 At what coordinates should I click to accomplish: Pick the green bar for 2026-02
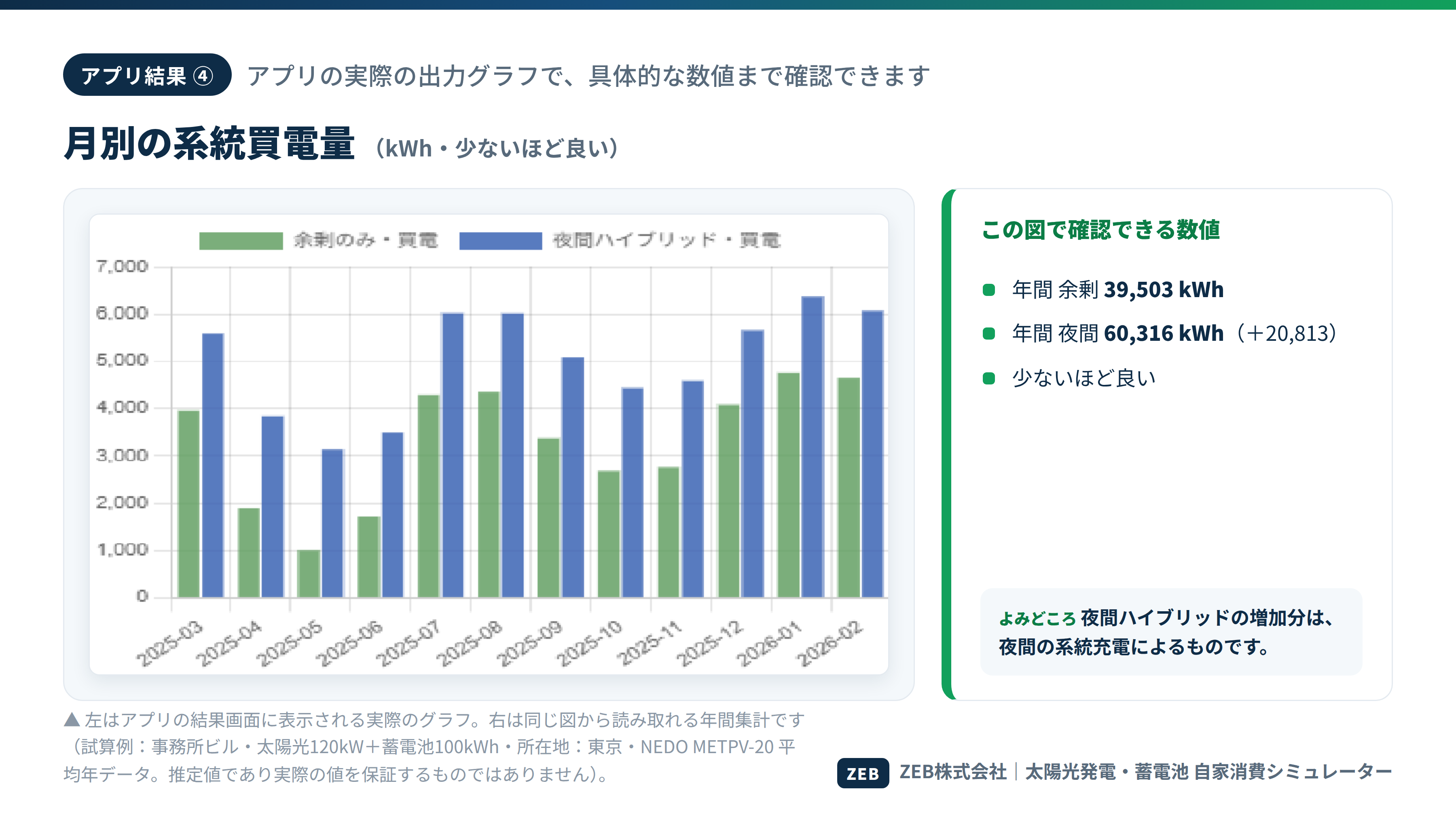[x=849, y=488]
